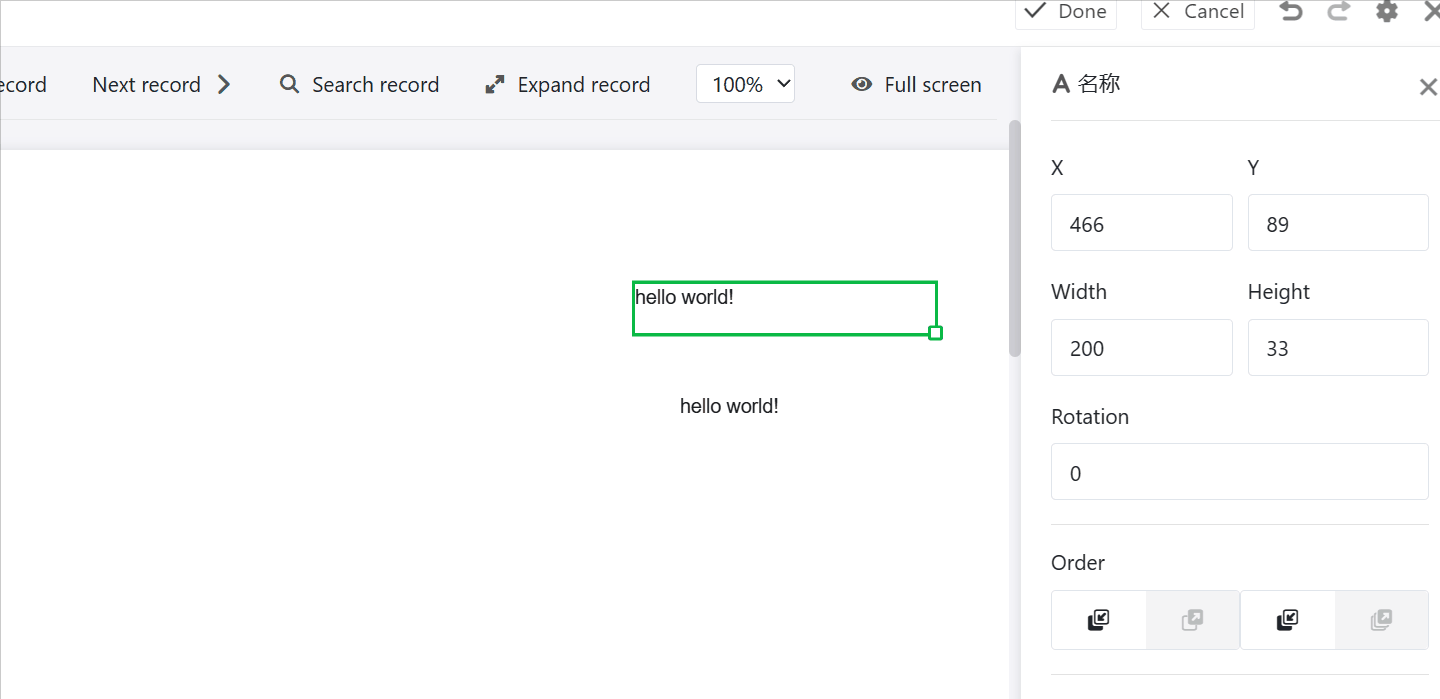
Task: Click the green resize handle on the selected box
Action: tap(935, 333)
